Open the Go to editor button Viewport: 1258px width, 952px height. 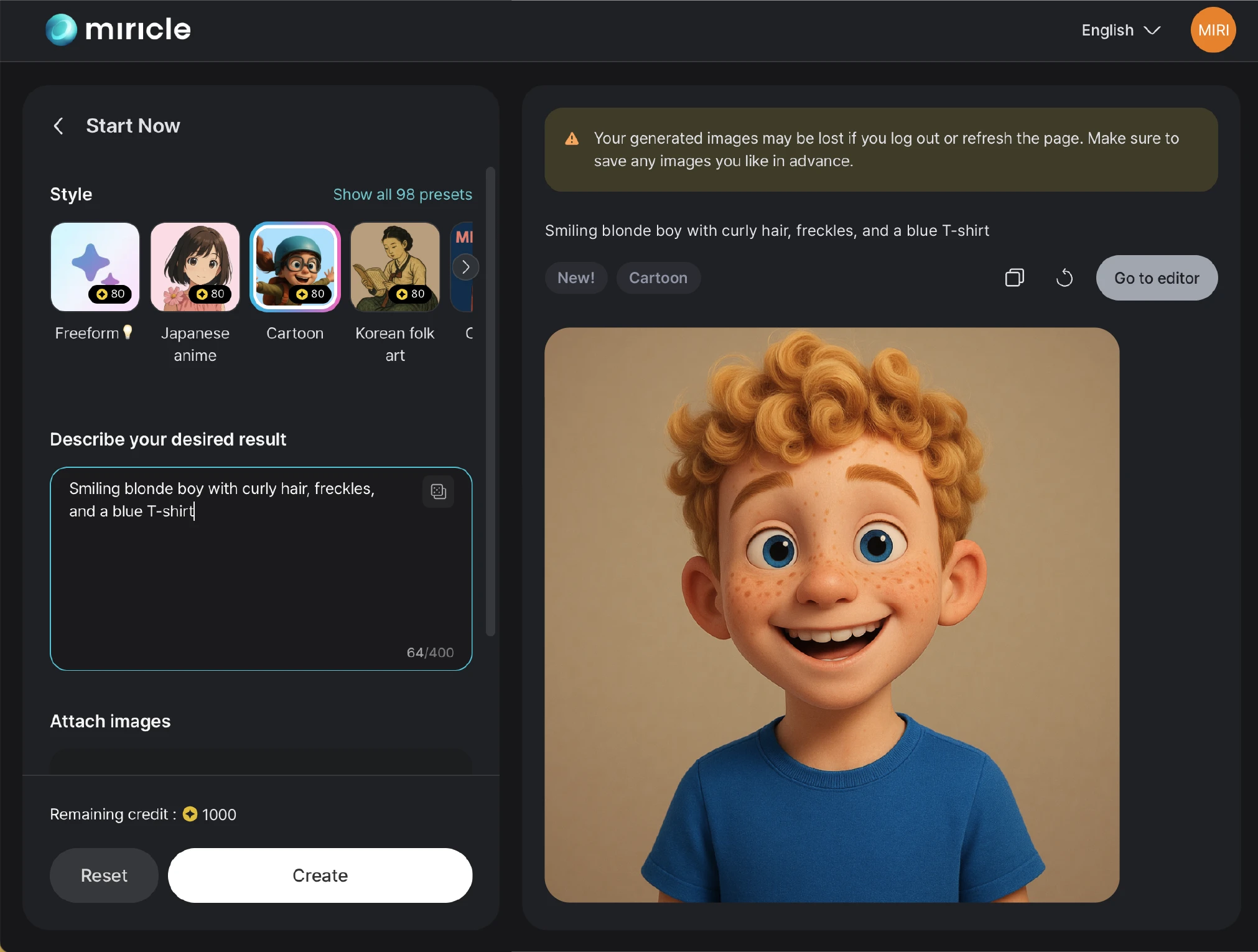coord(1156,278)
